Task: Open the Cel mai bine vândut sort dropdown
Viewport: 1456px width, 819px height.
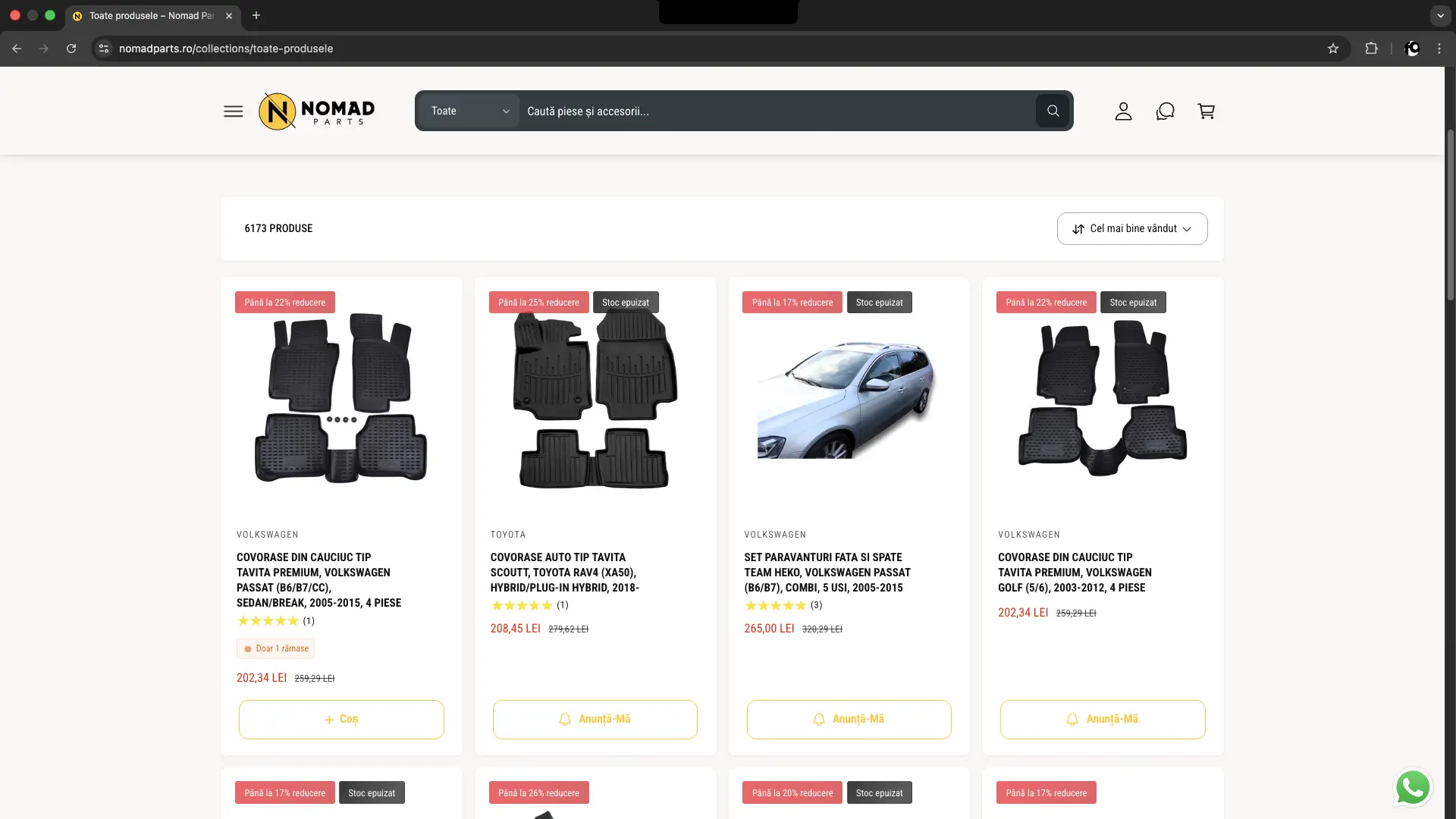Action: coord(1132,229)
